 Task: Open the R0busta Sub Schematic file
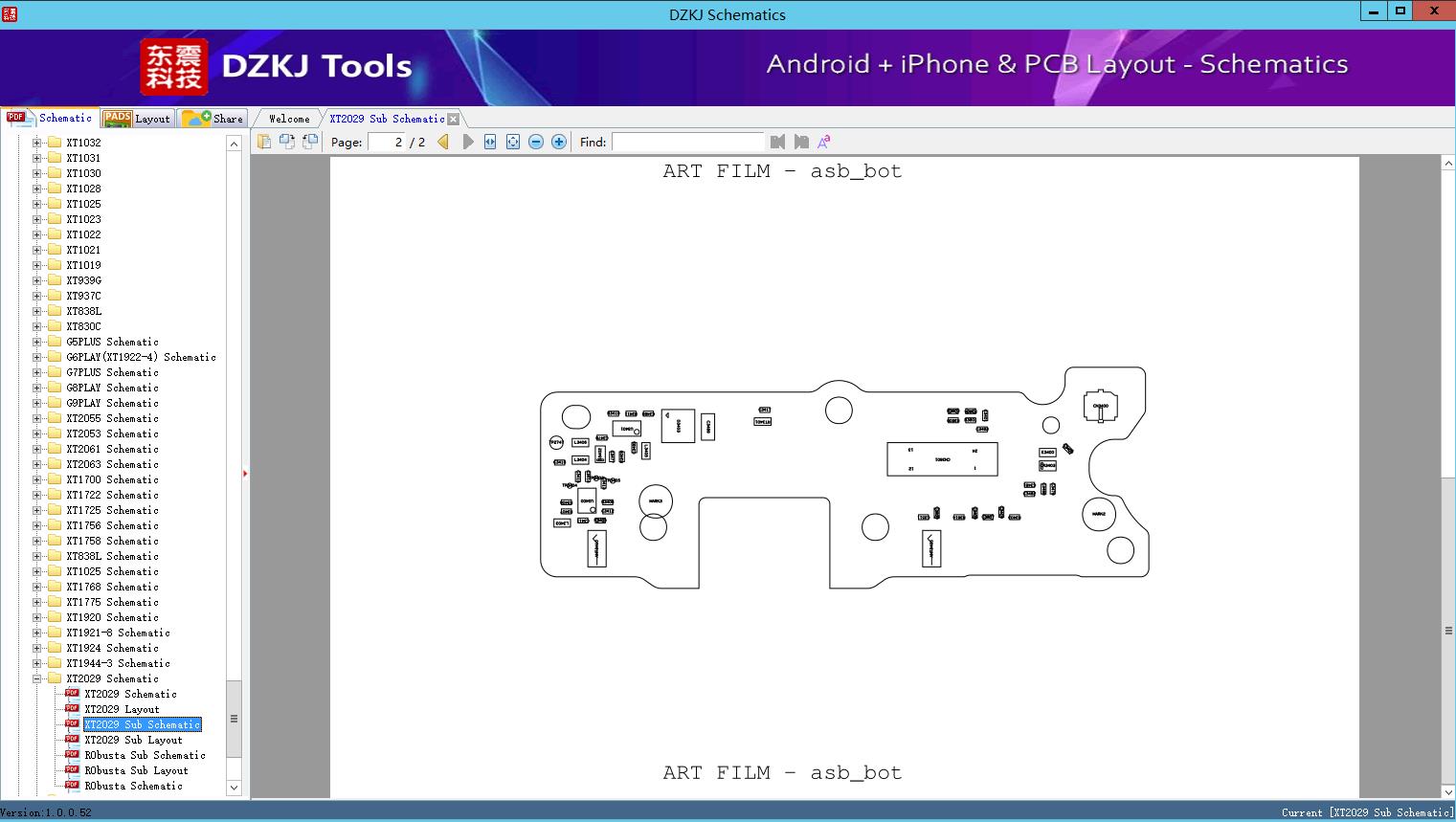pos(145,755)
